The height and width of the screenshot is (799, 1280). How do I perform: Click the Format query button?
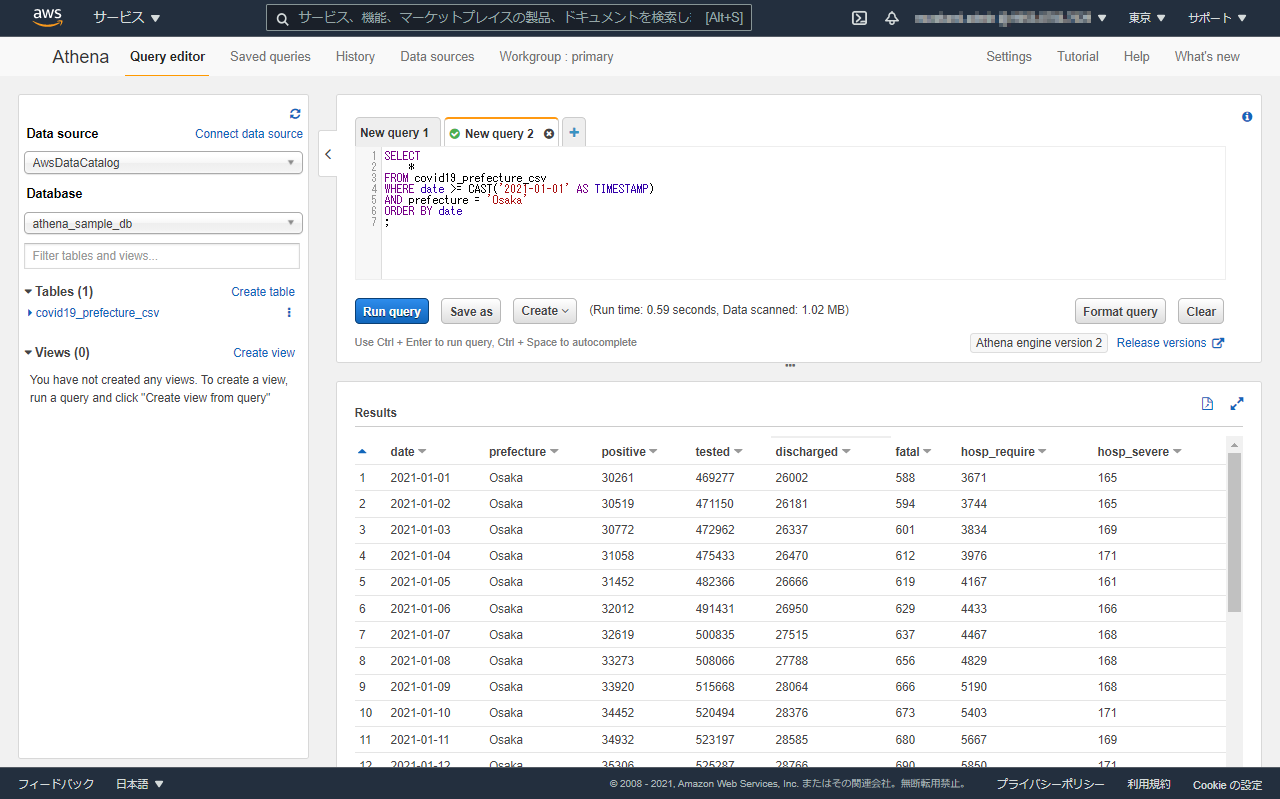[x=1120, y=311]
